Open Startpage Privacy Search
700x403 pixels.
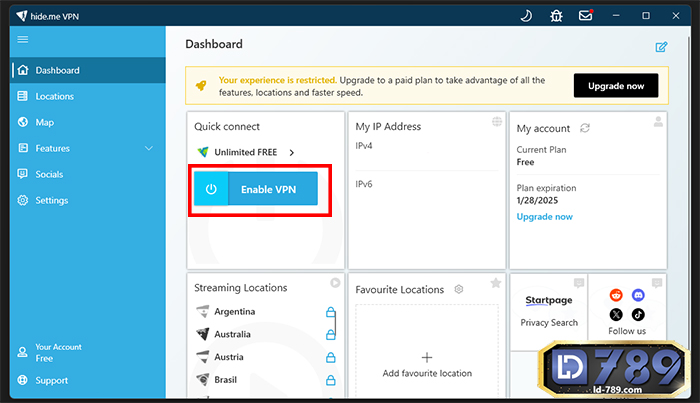pyautogui.click(x=549, y=311)
